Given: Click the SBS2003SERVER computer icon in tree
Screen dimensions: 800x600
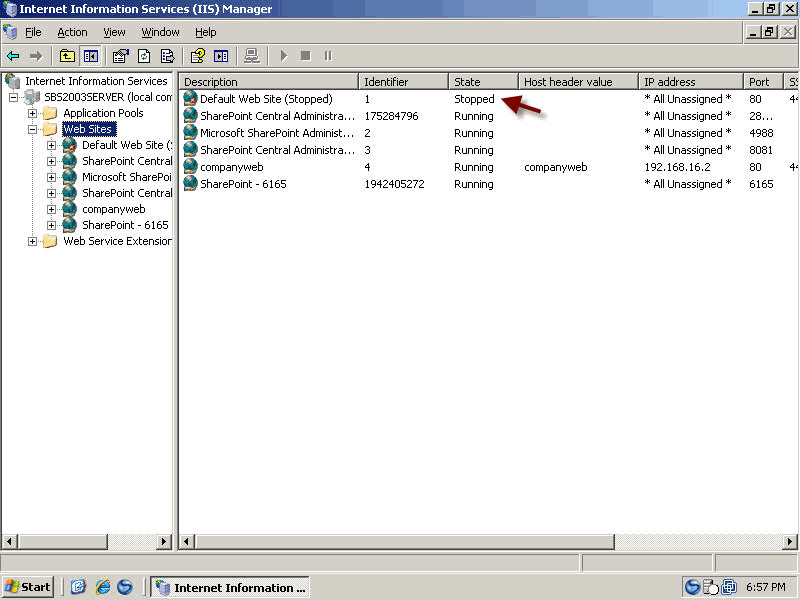Looking at the screenshot, I should [x=32, y=97].
